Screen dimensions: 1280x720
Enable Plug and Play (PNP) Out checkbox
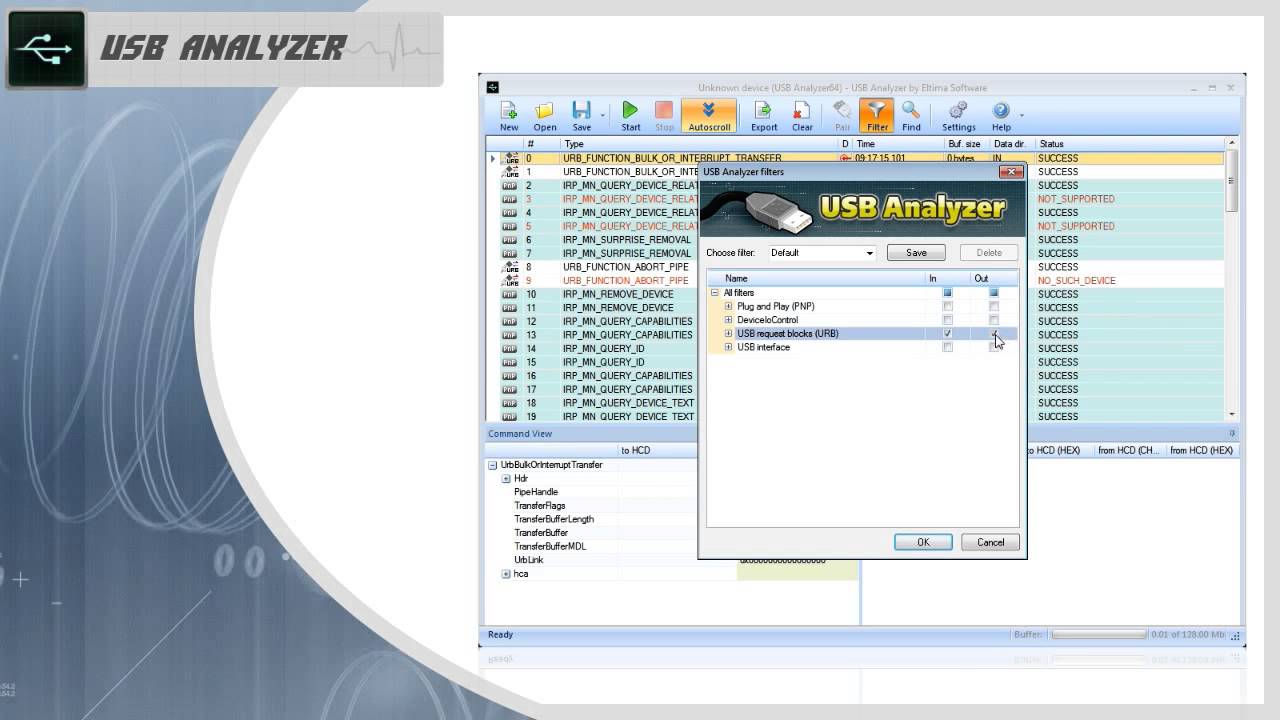pyautogui.click(x=994, y=307)
